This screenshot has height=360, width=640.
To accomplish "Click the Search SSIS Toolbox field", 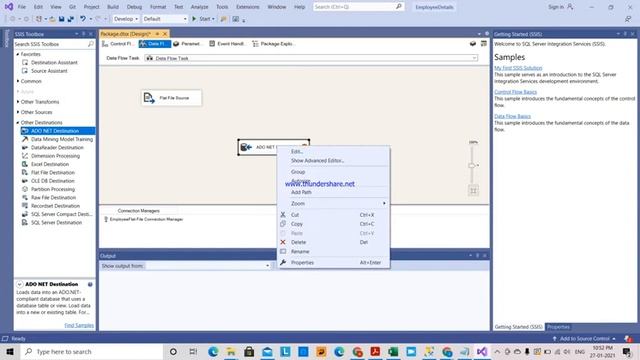I will point(51,44).
